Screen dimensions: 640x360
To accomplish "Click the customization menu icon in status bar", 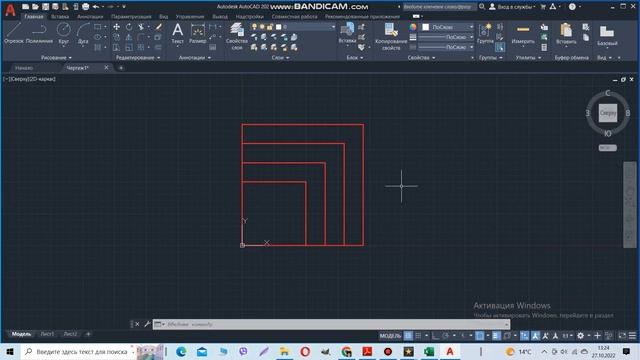I will tap(632, 336).
